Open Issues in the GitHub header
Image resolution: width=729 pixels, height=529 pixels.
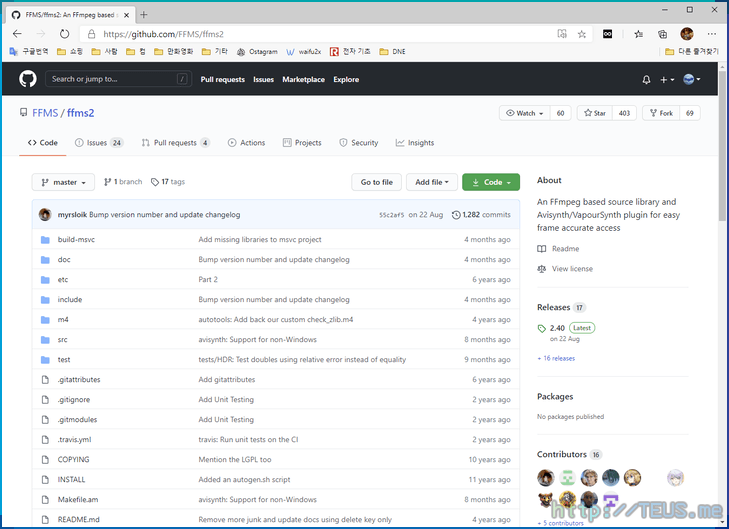(x=263, y=79)
